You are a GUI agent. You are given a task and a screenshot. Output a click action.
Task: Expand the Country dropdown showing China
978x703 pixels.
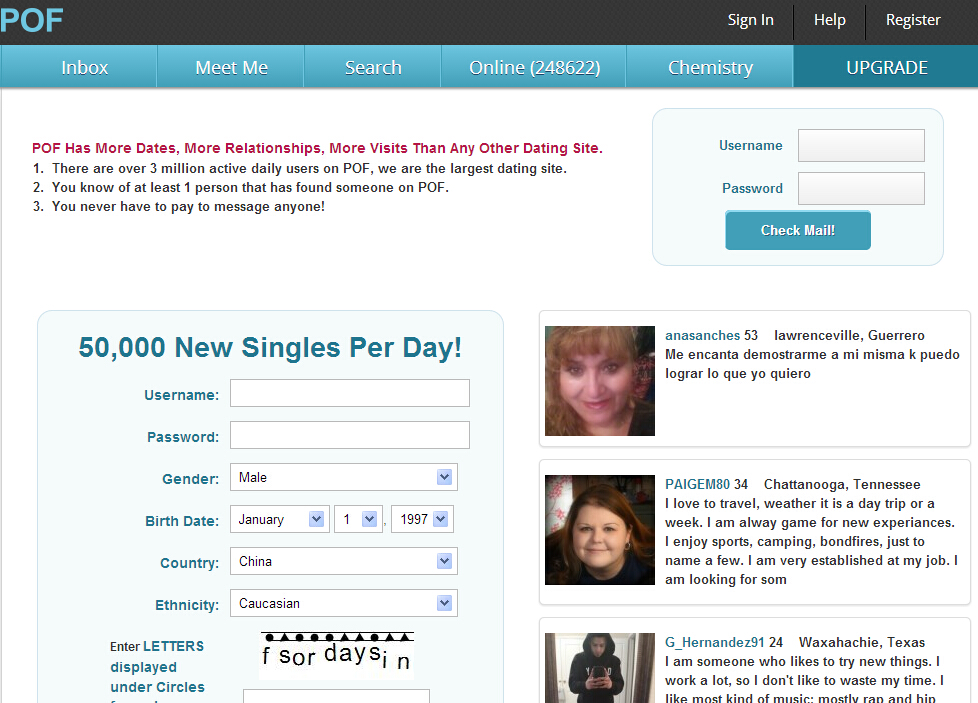(344, 561)
